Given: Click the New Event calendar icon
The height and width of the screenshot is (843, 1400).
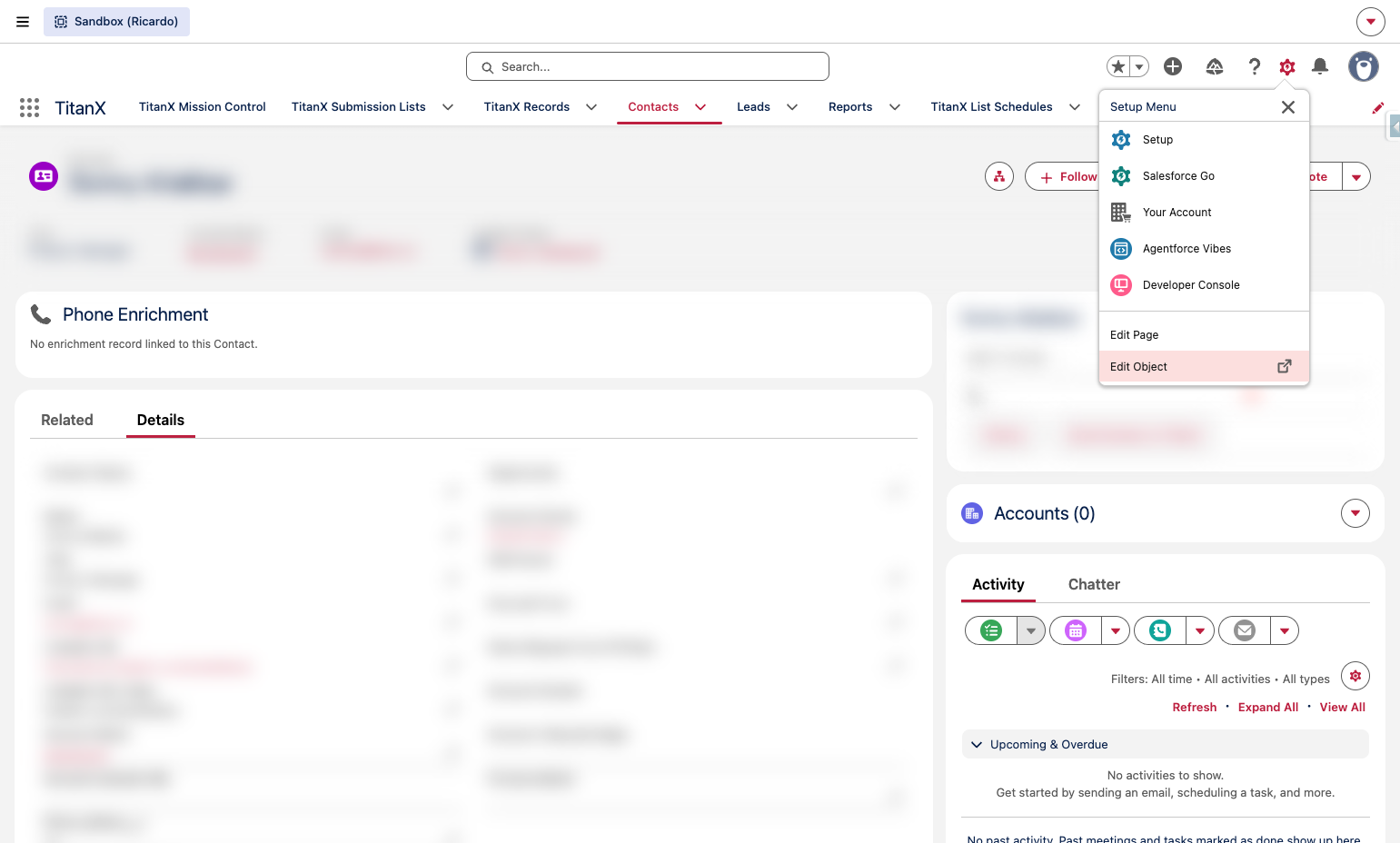Looking at the screenshot, I should click(x=1076, y=630).
